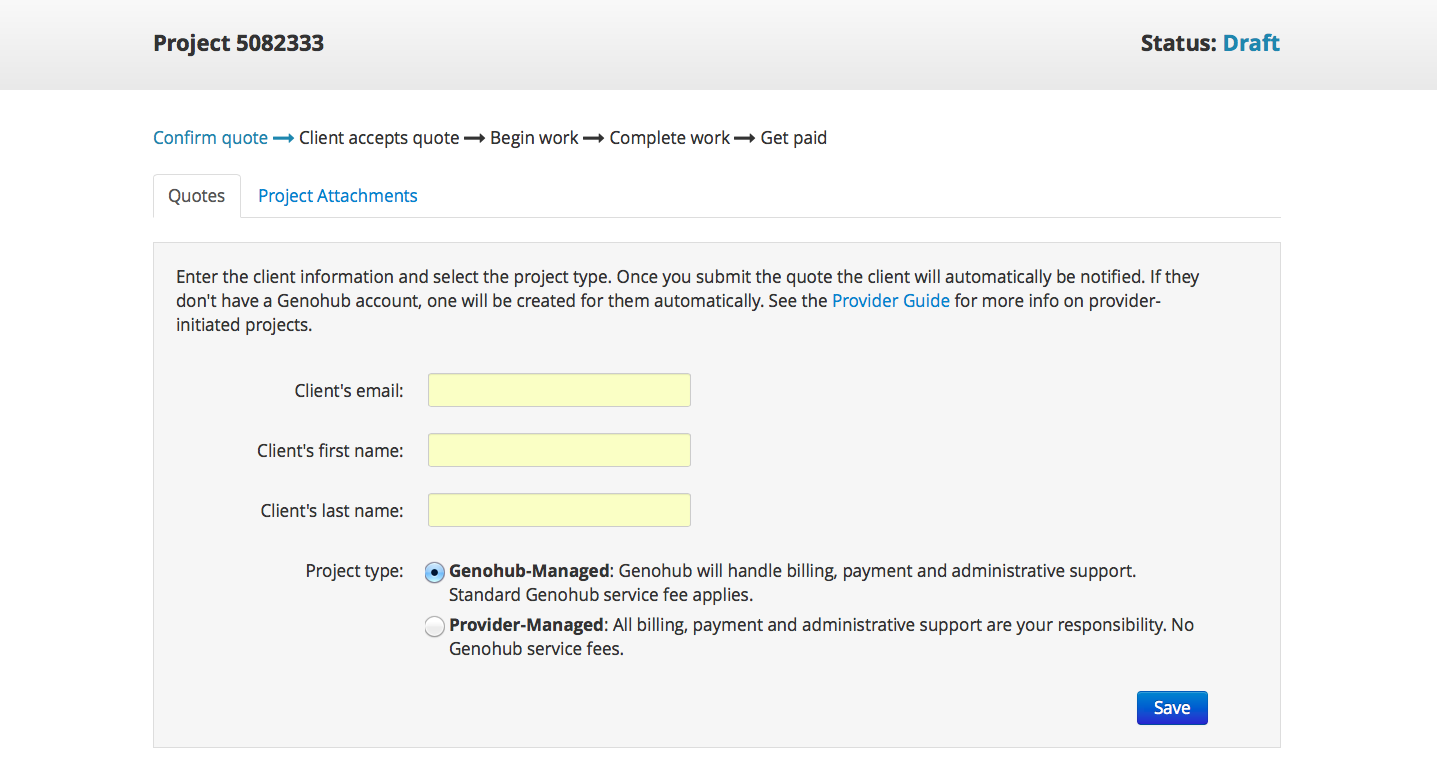Choose the Provider-Managed radio button
The height and width of the screenshot is (772, 1437).
[x=435, y=627]
